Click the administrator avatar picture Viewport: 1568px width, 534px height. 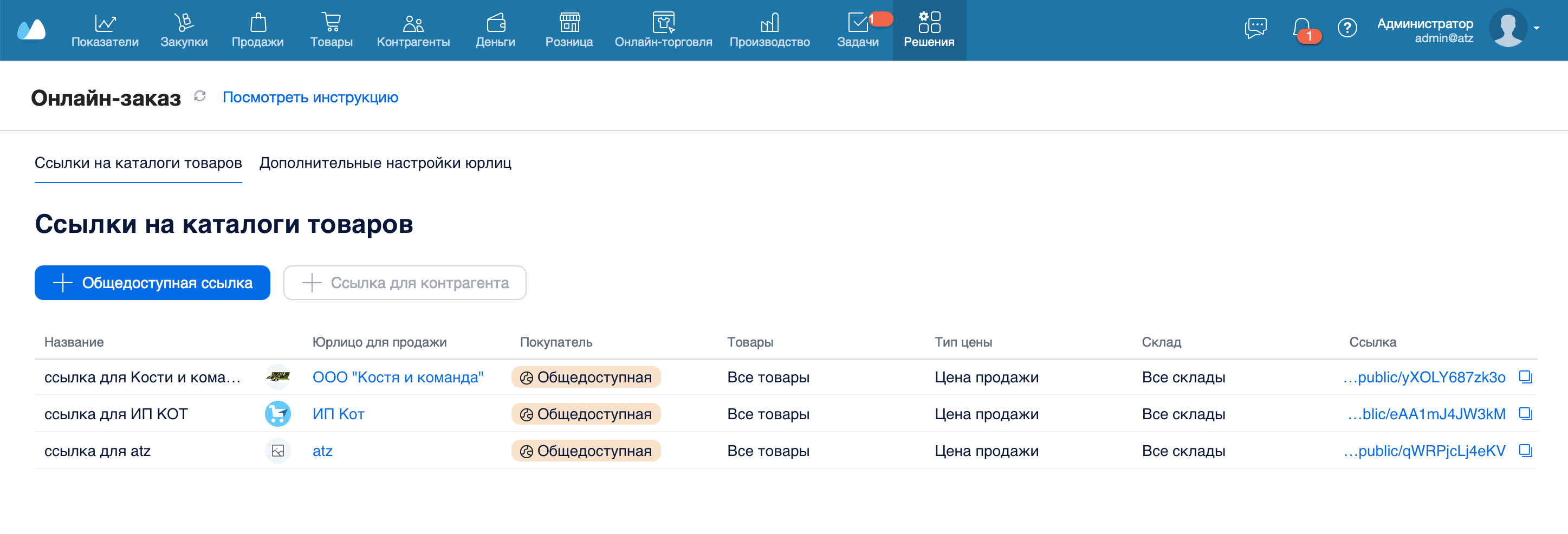tap(1507, 29)
